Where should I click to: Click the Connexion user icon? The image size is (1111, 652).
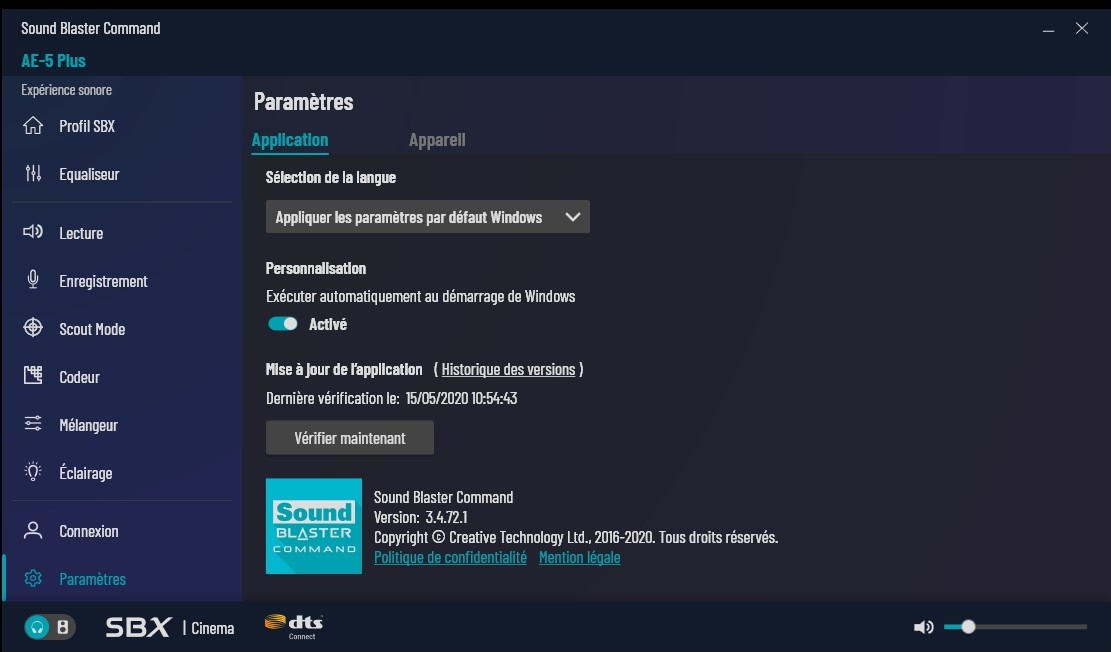(x=33, y=530)
